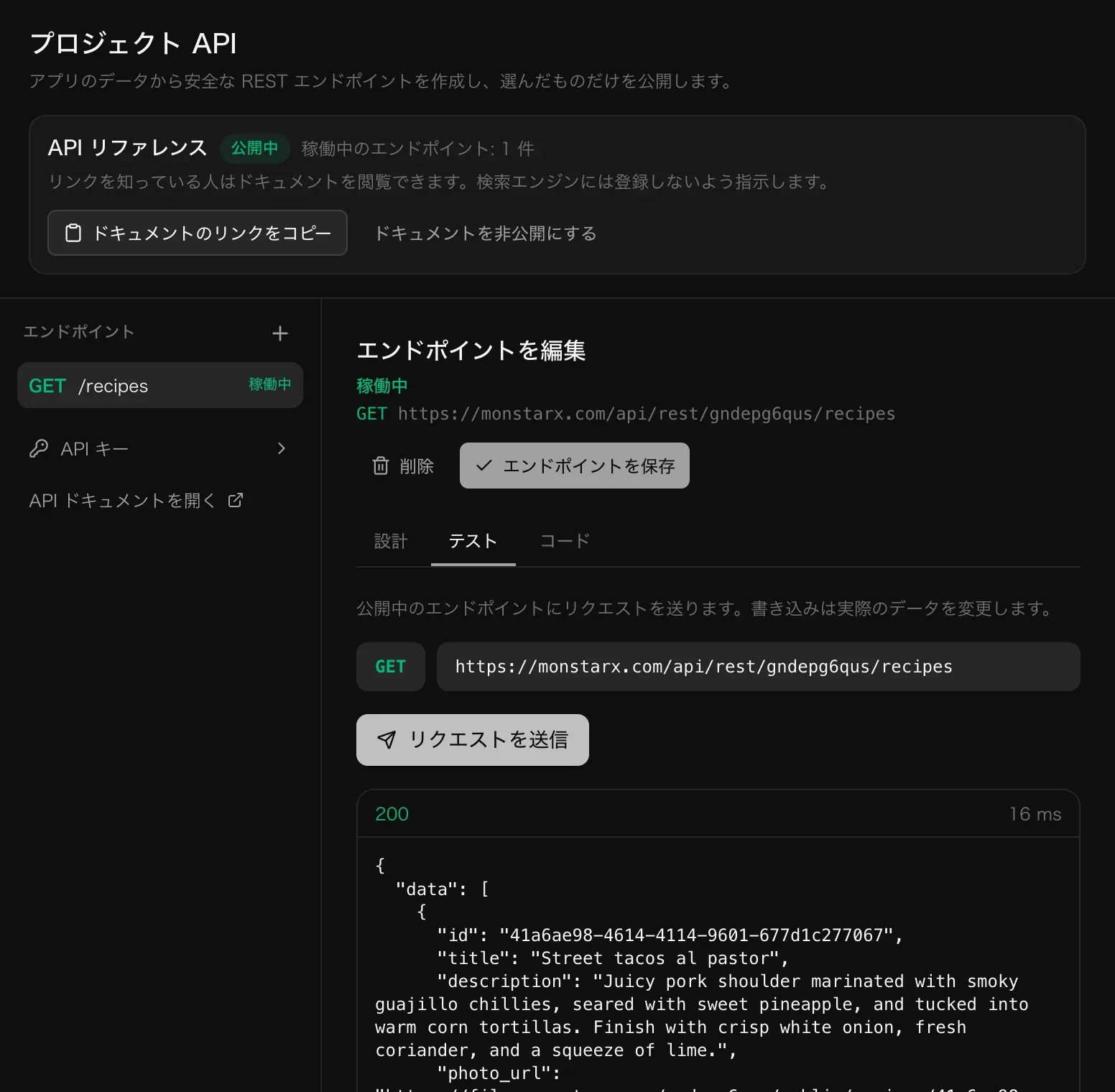Click the plus icon to add an endpoint

click(x=280, y=333)
